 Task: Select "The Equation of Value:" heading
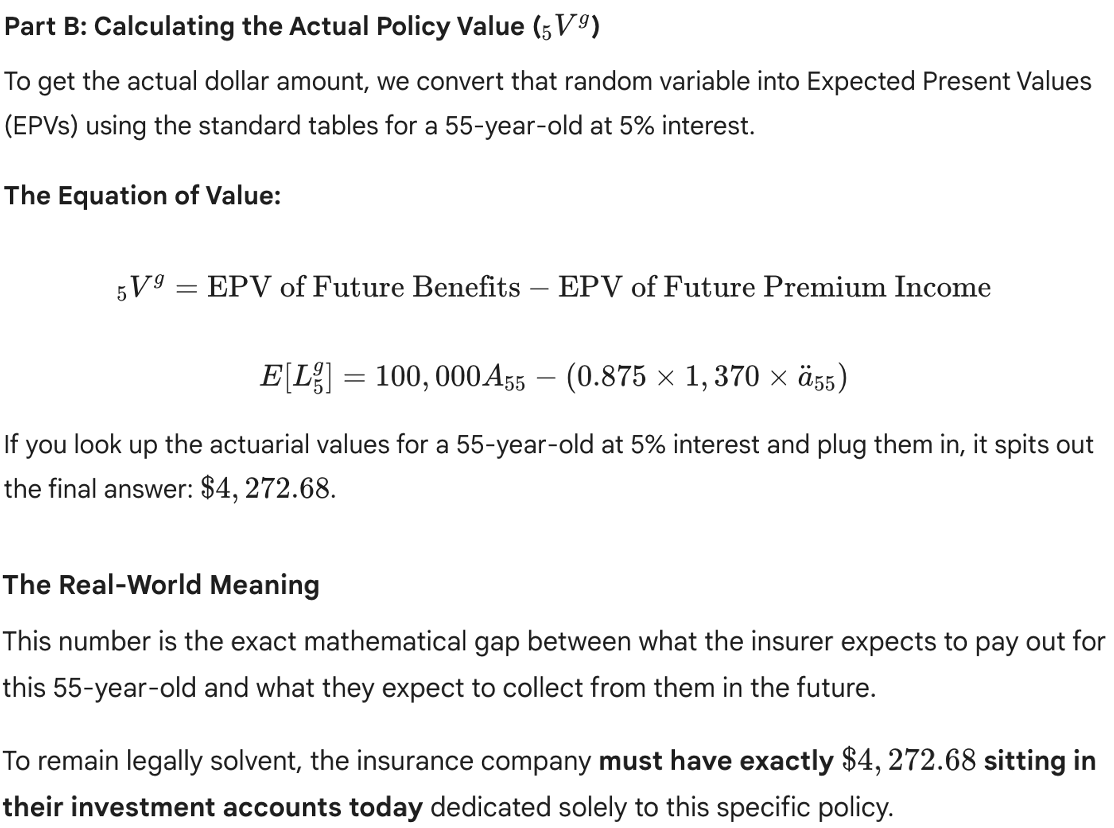pos(142,195)
